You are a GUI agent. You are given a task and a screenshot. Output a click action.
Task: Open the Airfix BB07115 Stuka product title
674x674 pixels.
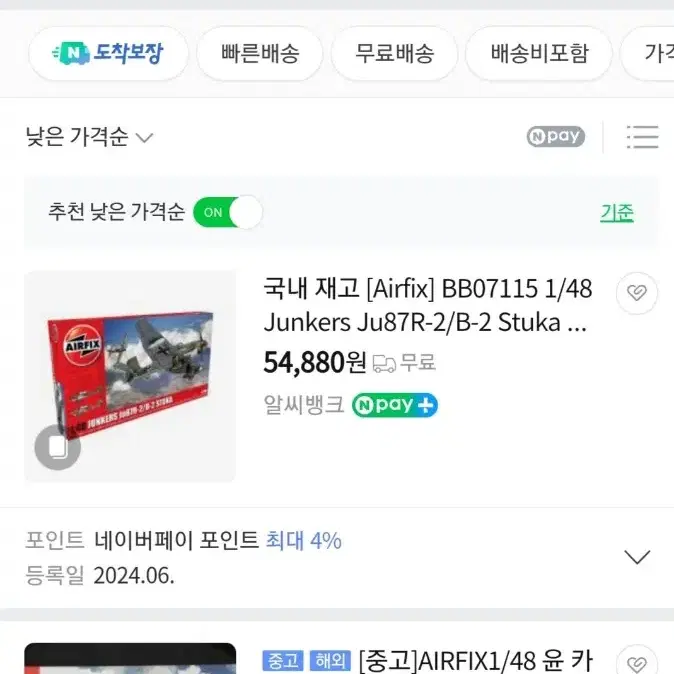[x=428, y=305]
